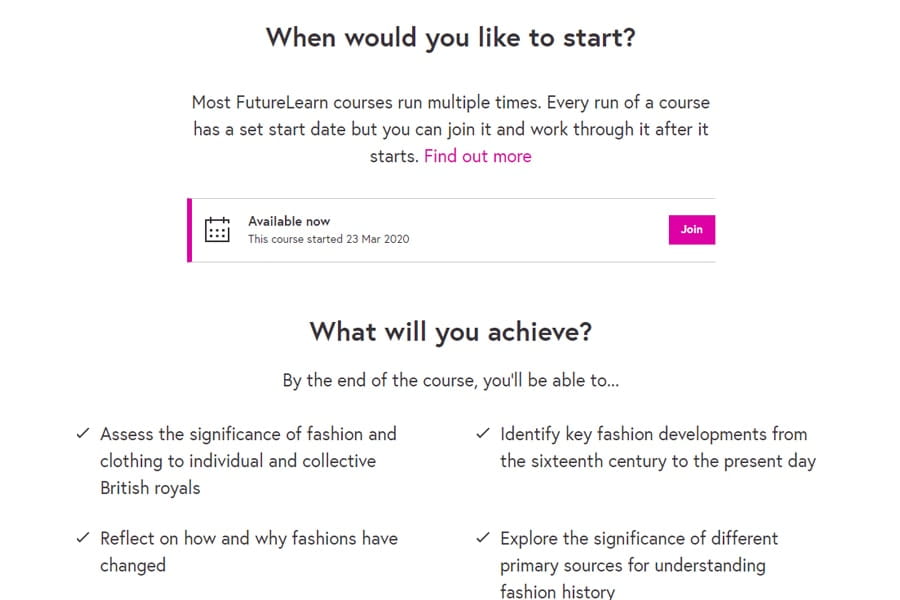
Task: Select the Available now label
Action: point(289,221)
